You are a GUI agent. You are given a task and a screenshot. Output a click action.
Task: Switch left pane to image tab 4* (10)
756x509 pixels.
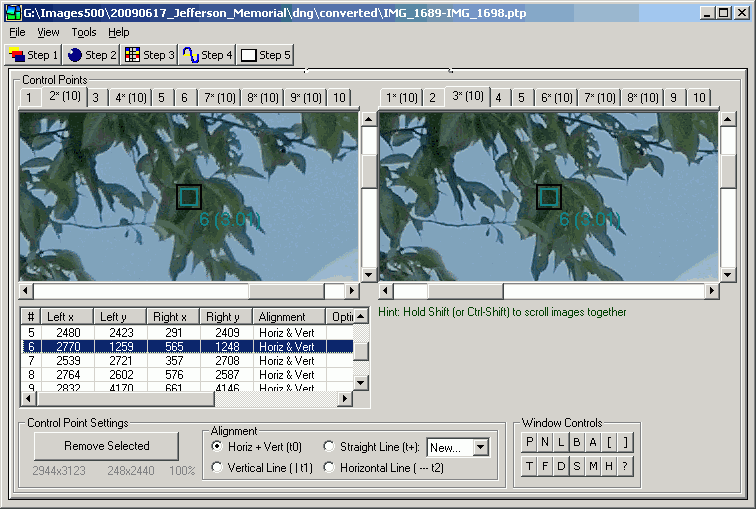pyautogui.click(x=131, y=98)
